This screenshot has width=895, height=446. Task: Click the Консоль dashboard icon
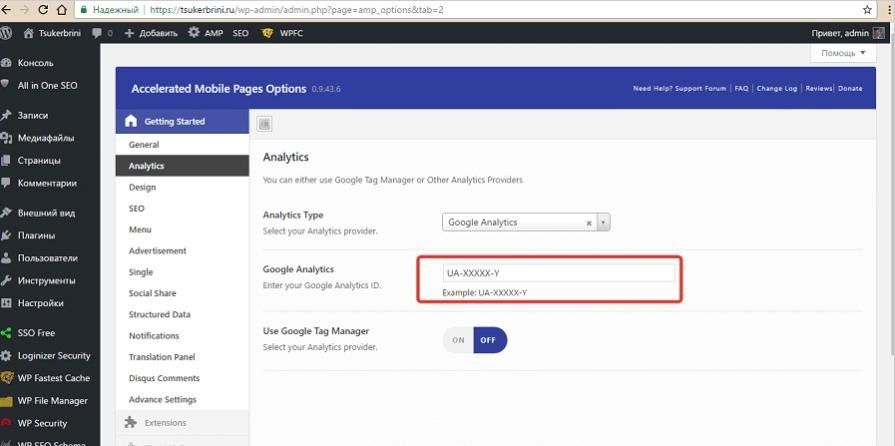6,63
